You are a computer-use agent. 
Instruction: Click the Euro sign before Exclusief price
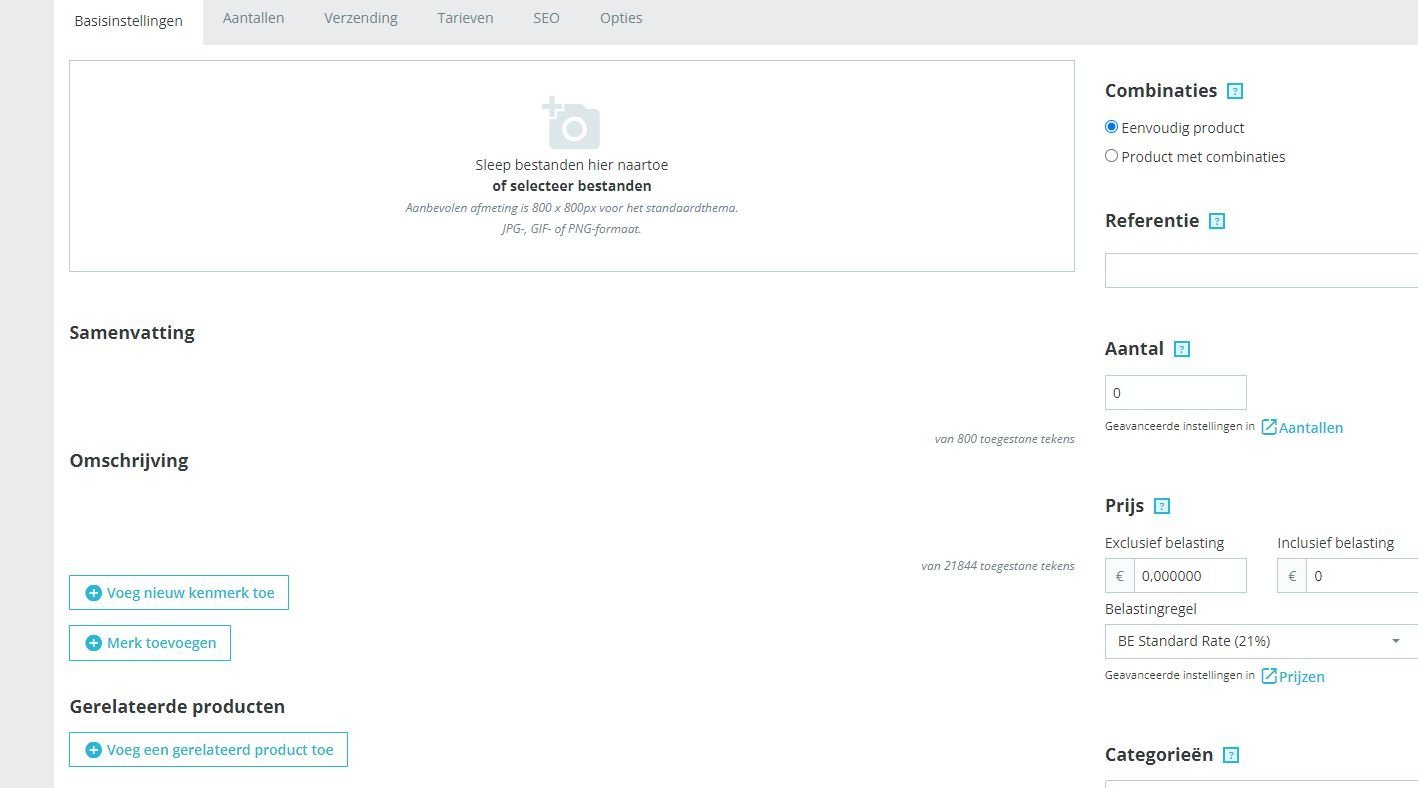(x=1120, y=576)
